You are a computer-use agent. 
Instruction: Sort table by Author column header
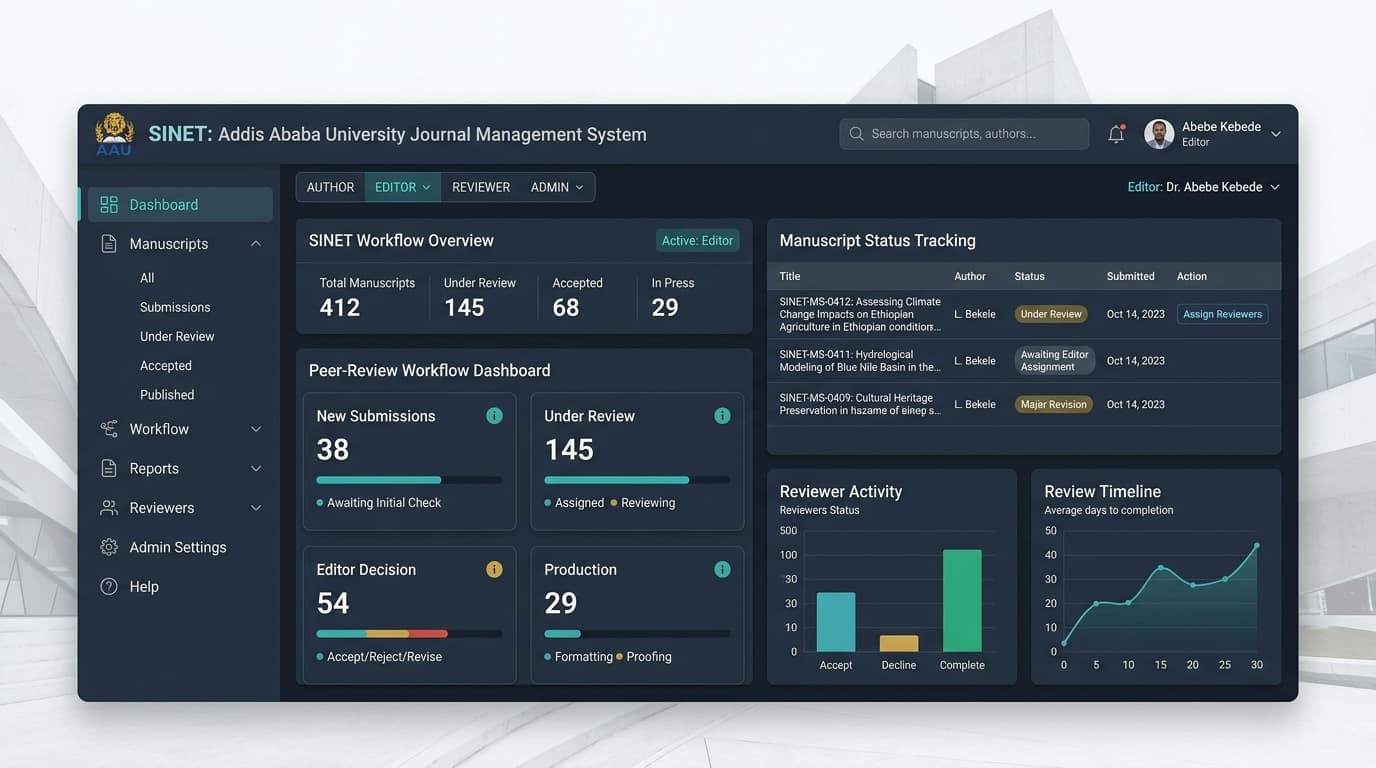(x=970, y=276)
